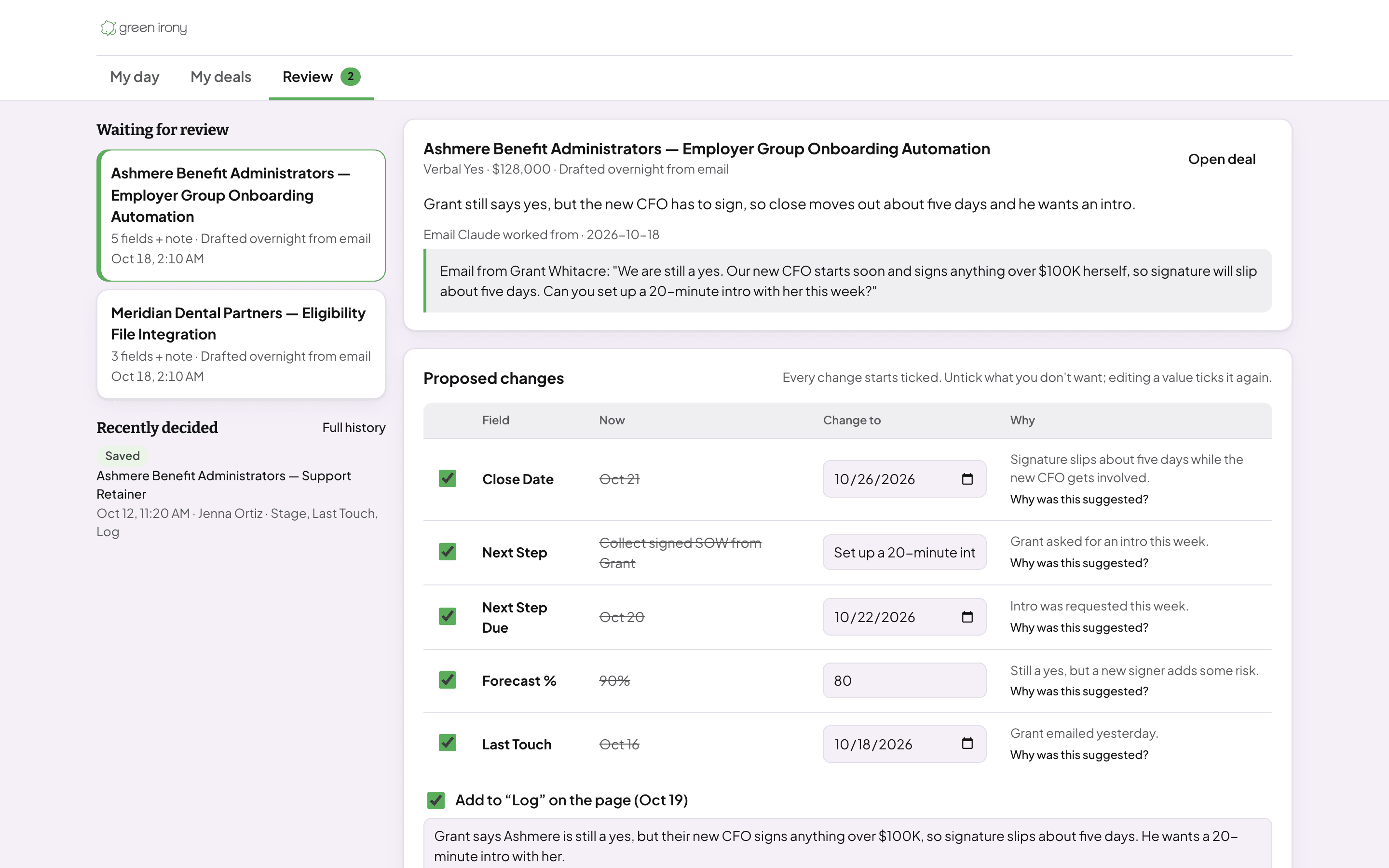Screen dimensions: 1389x868
Task: Untick the Forecast % checkbox
Action: coord(447,680)
